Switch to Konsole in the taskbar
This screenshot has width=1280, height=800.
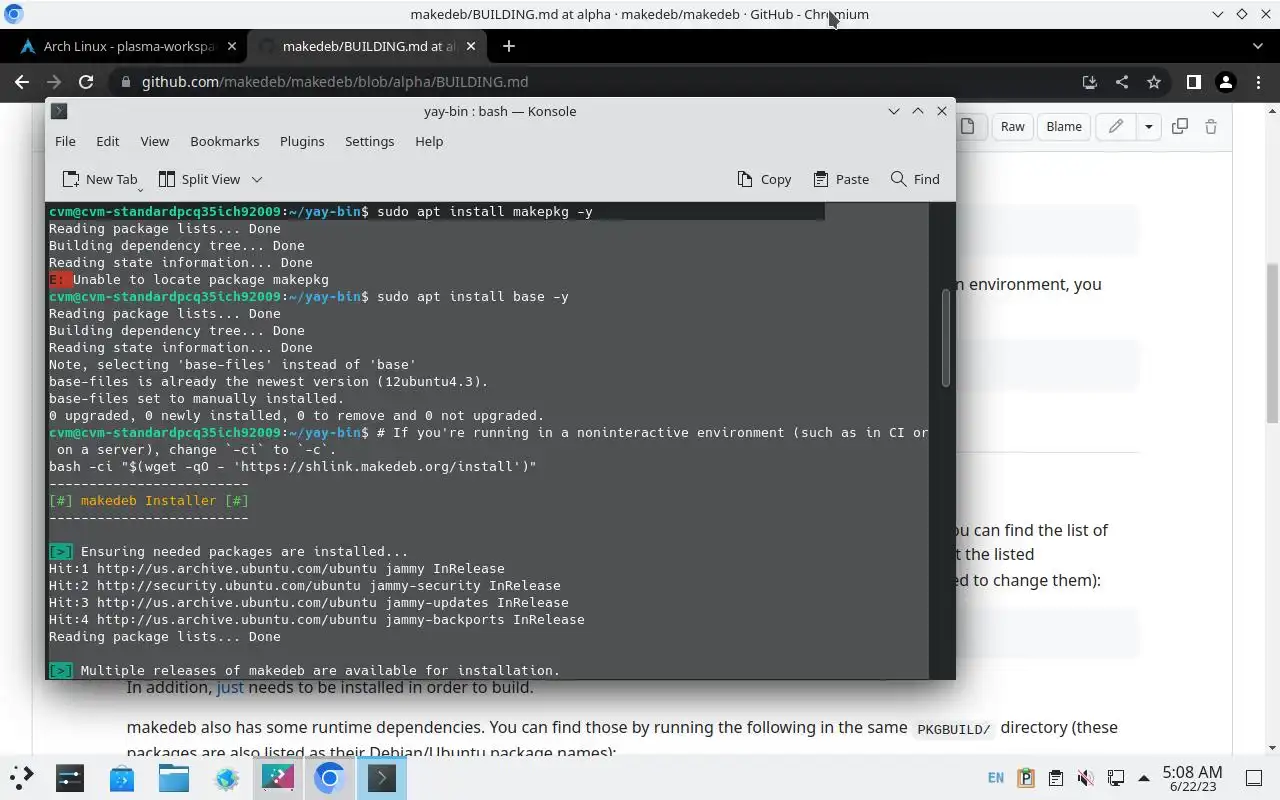coord(381,777)
